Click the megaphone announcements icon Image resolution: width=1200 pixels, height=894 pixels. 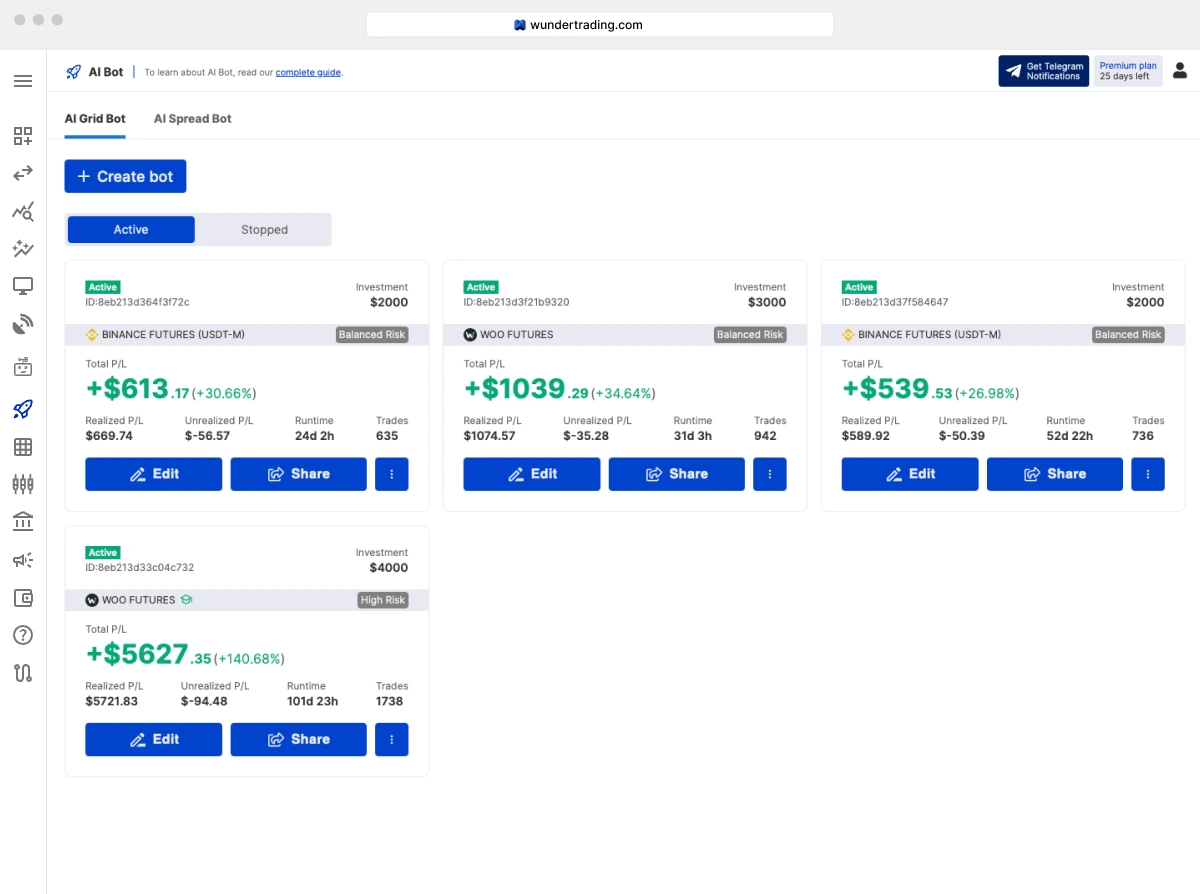[23, 559]
